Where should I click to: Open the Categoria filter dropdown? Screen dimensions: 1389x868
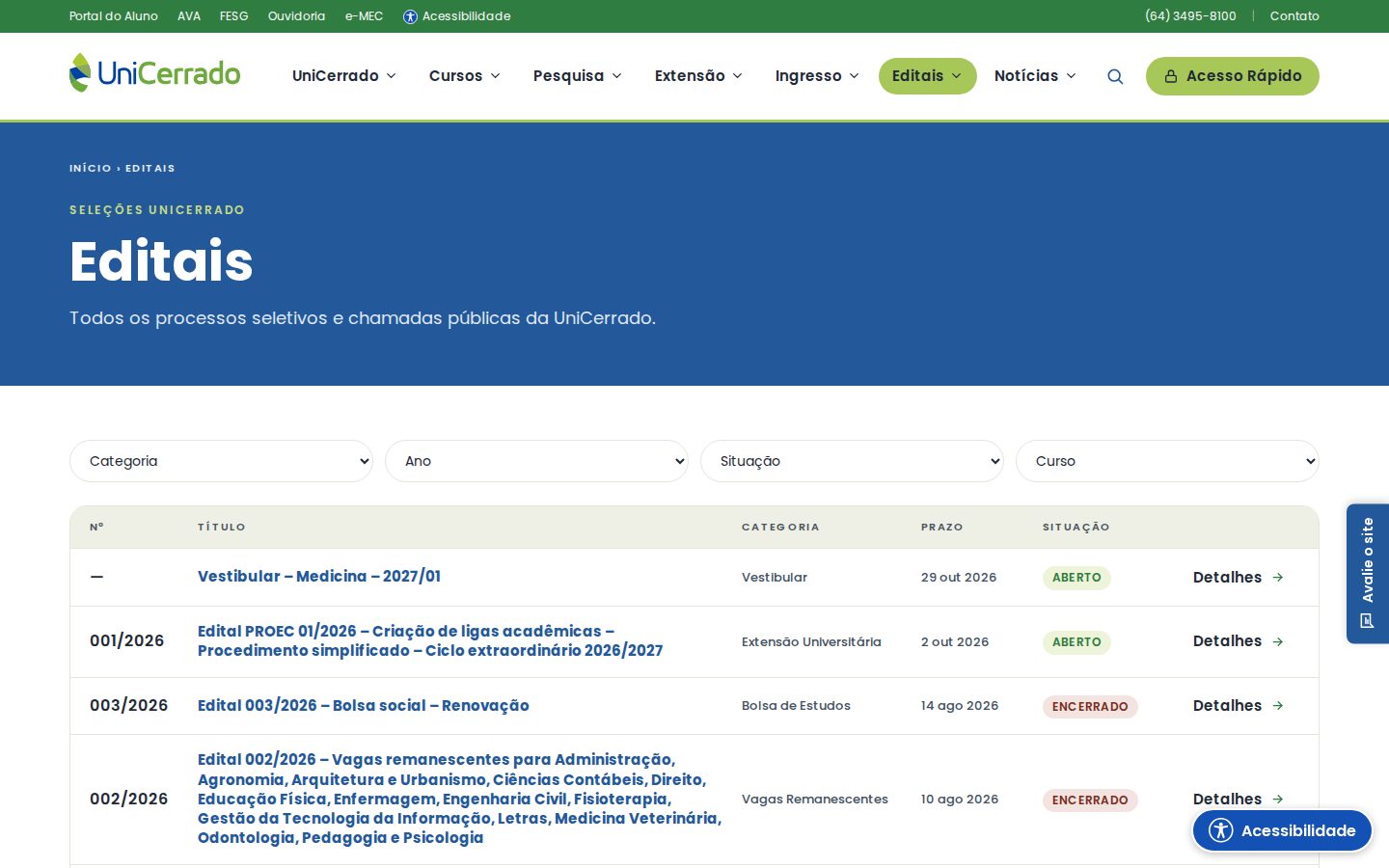[221, 461]
